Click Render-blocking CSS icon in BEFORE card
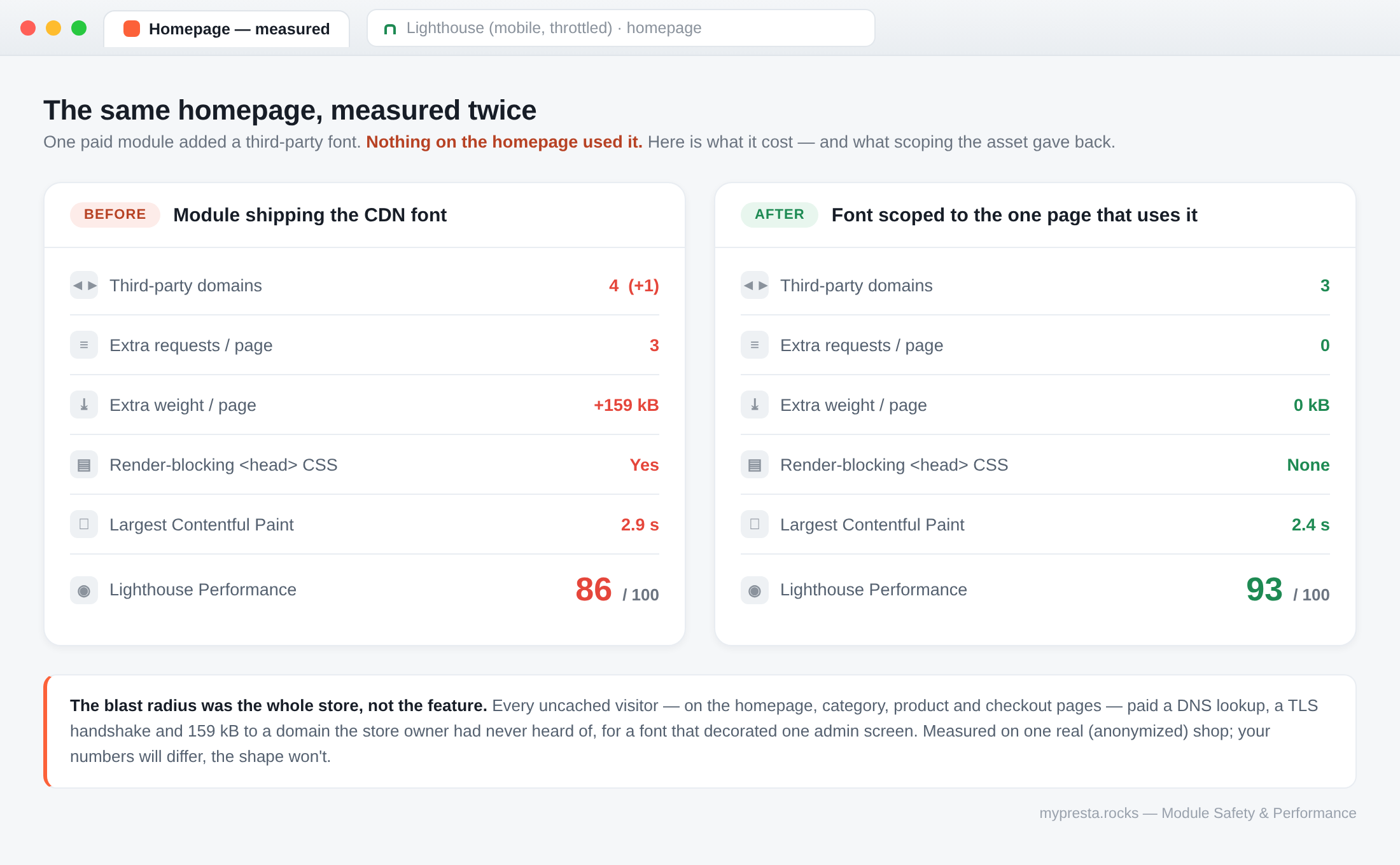The image size is (1400, 865). click(84, 465)
